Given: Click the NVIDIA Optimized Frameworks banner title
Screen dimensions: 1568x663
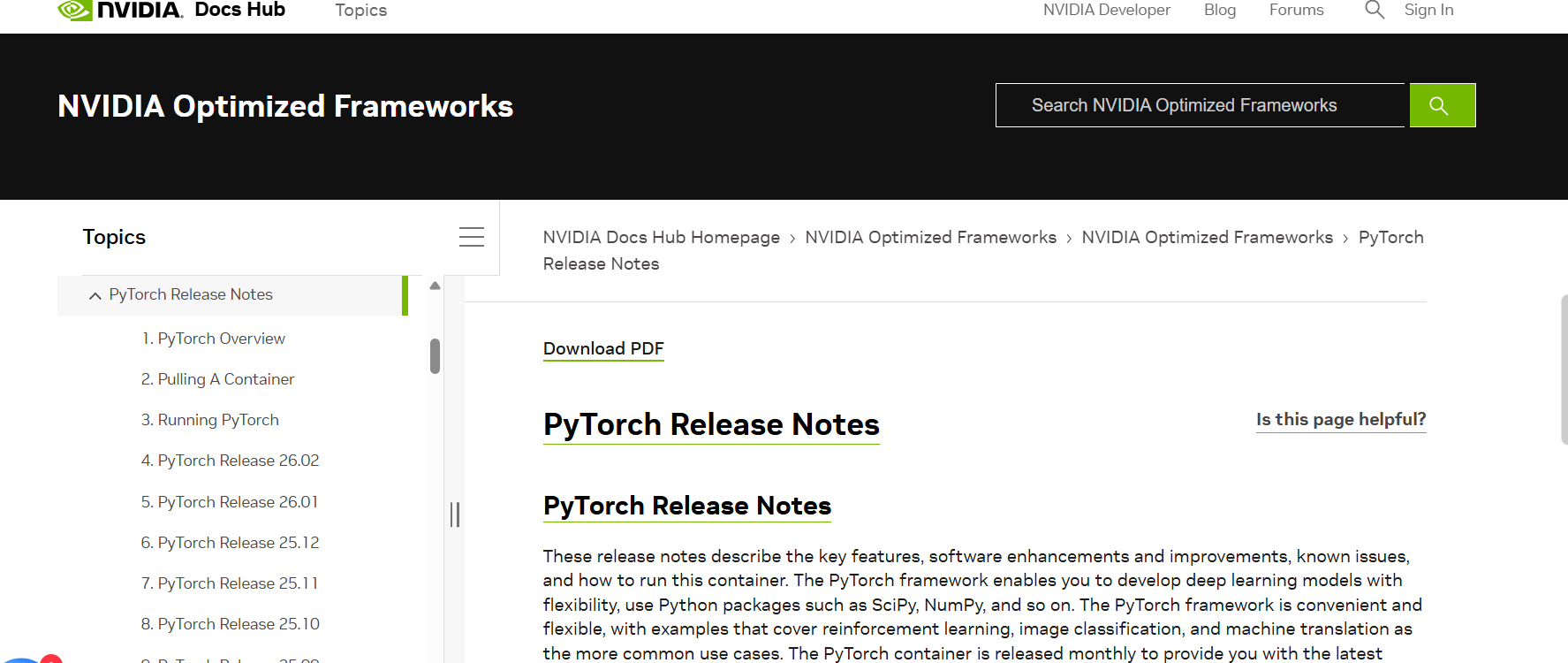Looking at the screenshot, I should point(285,106).
